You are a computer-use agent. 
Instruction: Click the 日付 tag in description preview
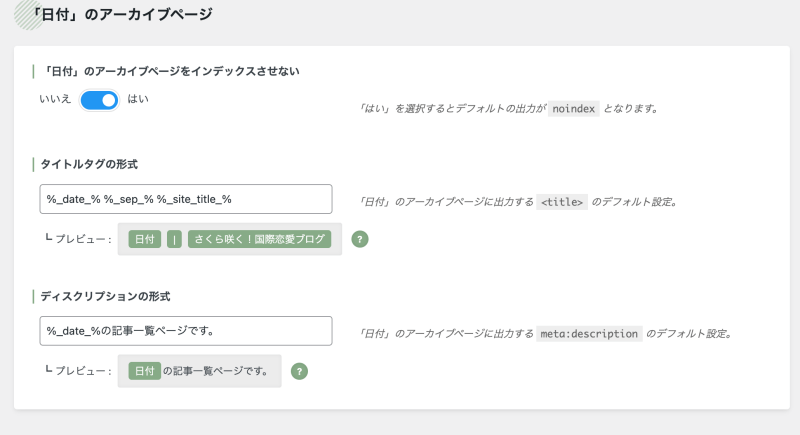tap(145, 371)
